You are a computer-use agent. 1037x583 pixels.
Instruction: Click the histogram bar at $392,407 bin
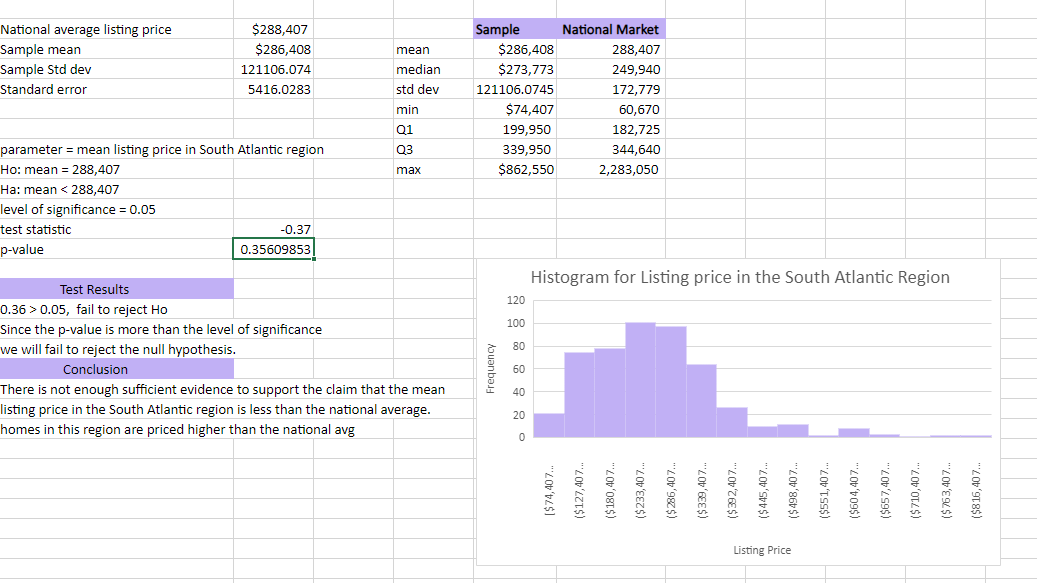coord(731,422)
